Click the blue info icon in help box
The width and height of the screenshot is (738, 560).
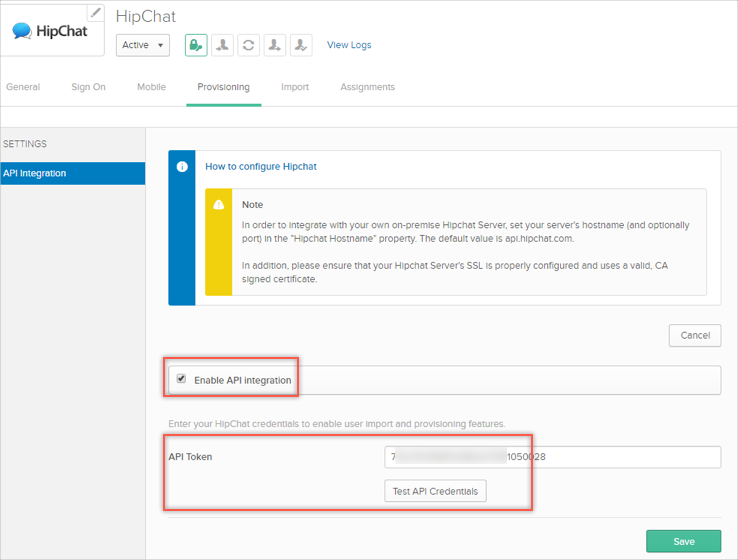click(x=182, y=167)
